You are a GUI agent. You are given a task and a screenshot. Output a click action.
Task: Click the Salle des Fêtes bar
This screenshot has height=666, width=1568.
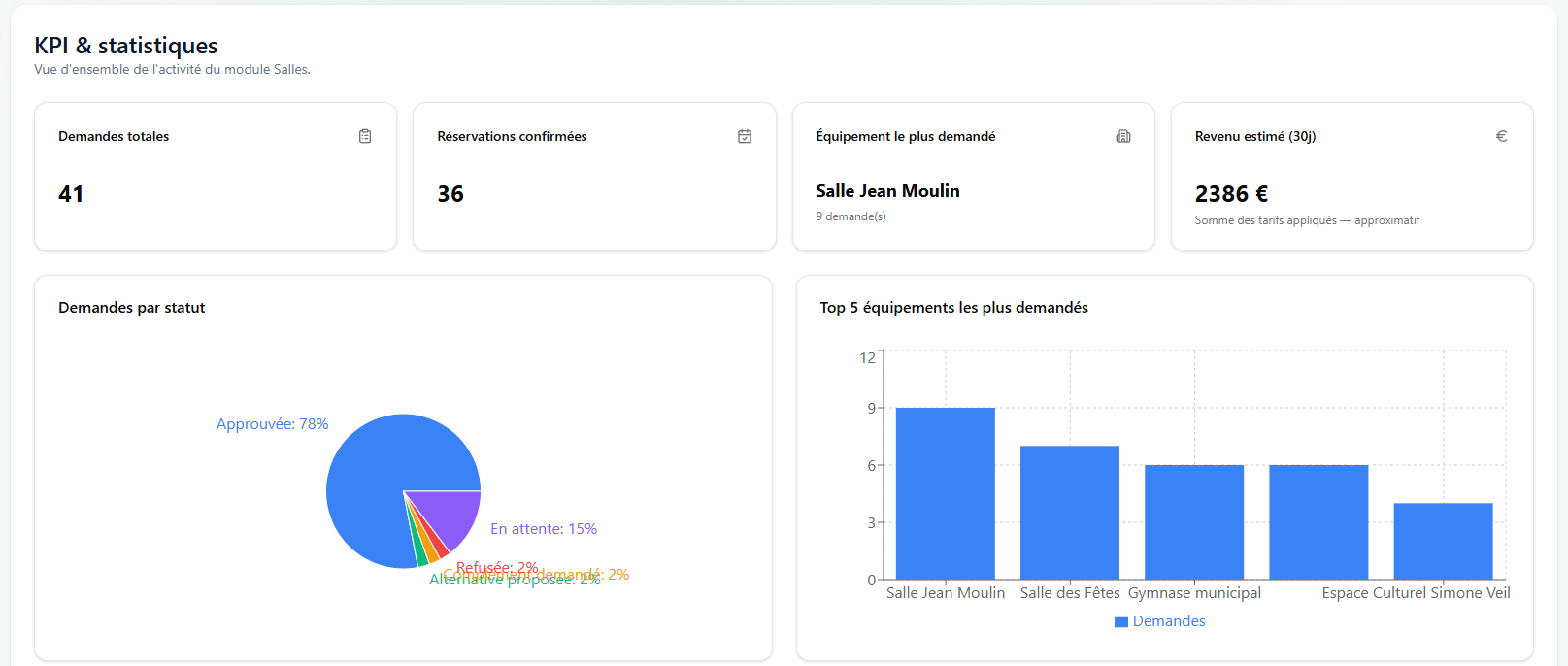[x=1070, y=513]
